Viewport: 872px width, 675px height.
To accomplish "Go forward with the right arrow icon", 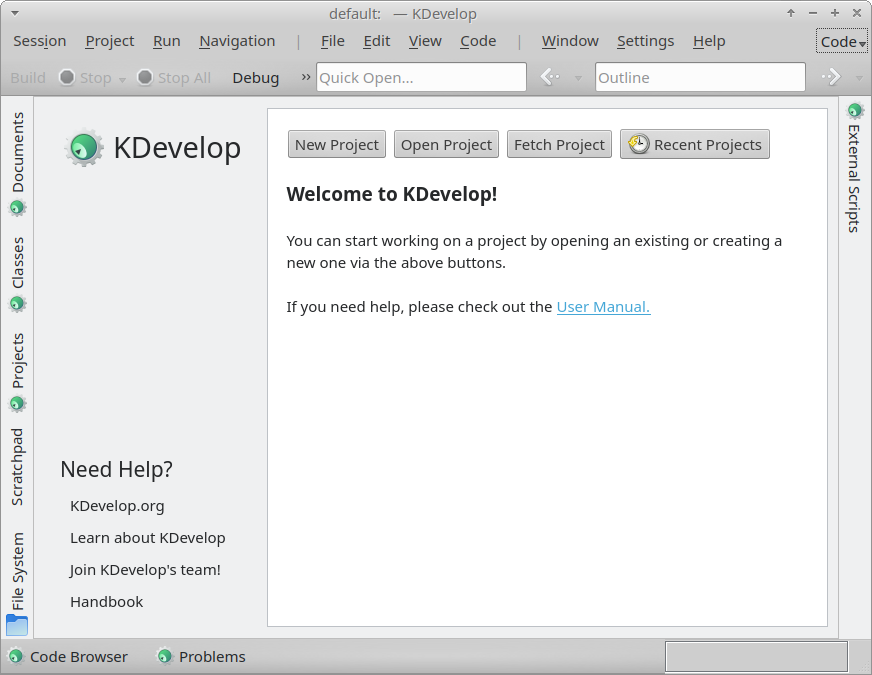I will tap(831, 77).
